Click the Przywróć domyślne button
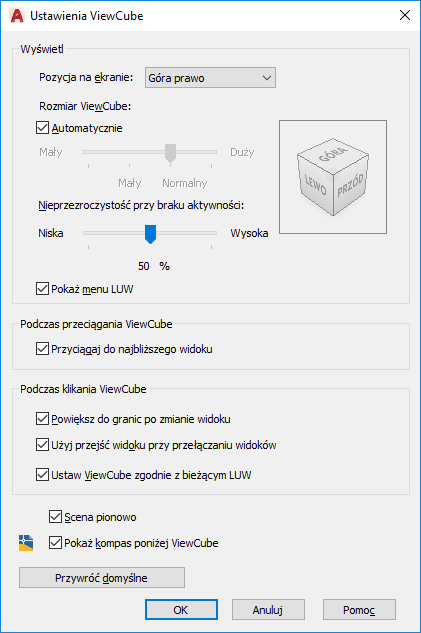This screenshot has height=633, width=421. [102, 578]
